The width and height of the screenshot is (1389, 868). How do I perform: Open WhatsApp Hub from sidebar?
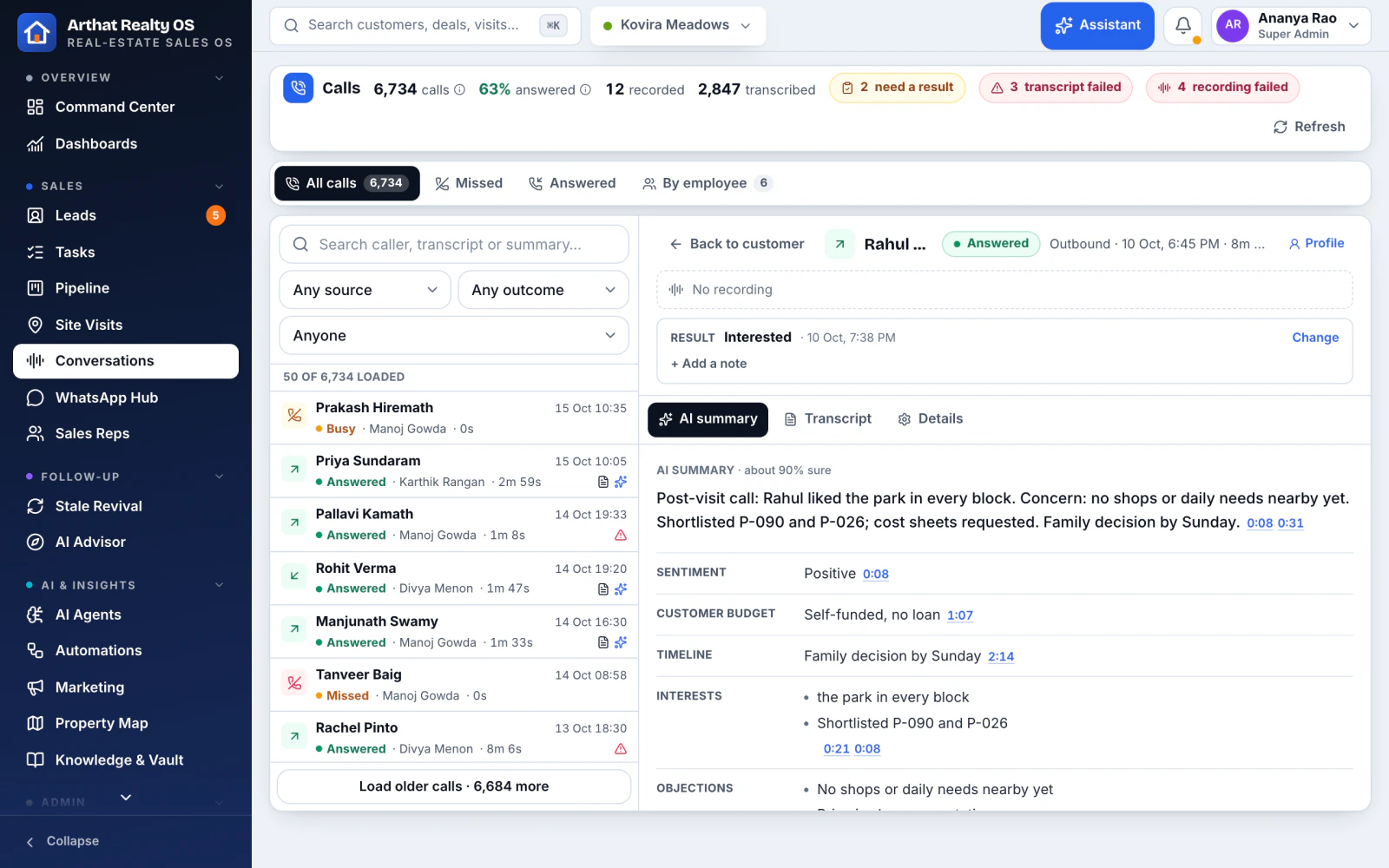tap(126, 398)
